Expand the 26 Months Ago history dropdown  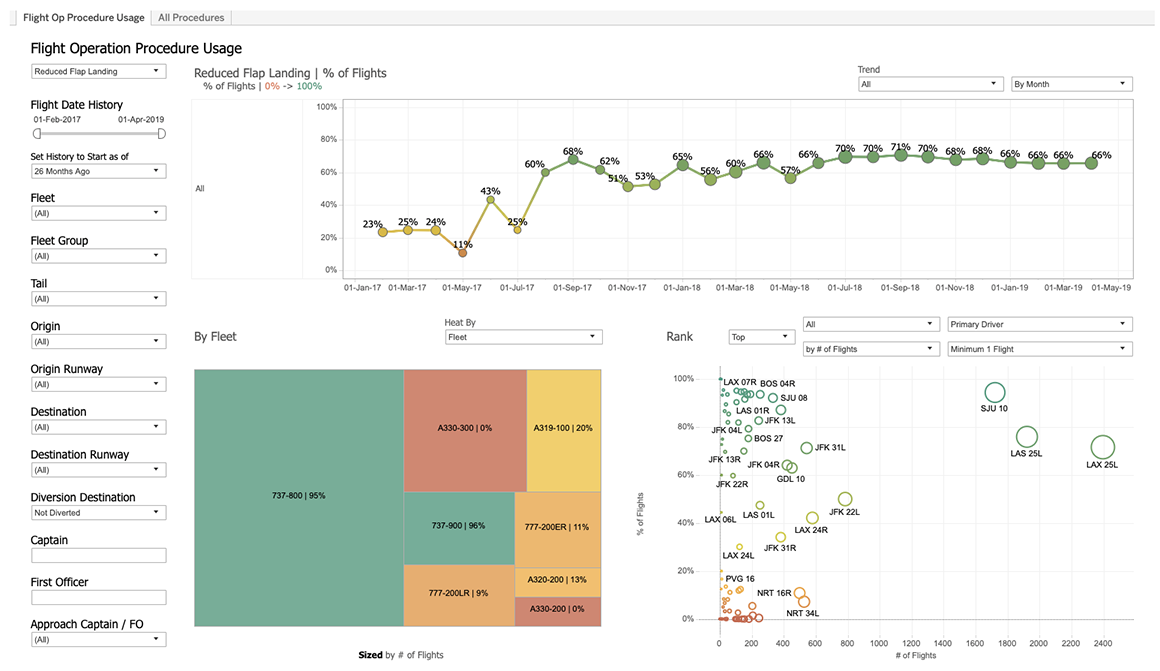(98, 171)
